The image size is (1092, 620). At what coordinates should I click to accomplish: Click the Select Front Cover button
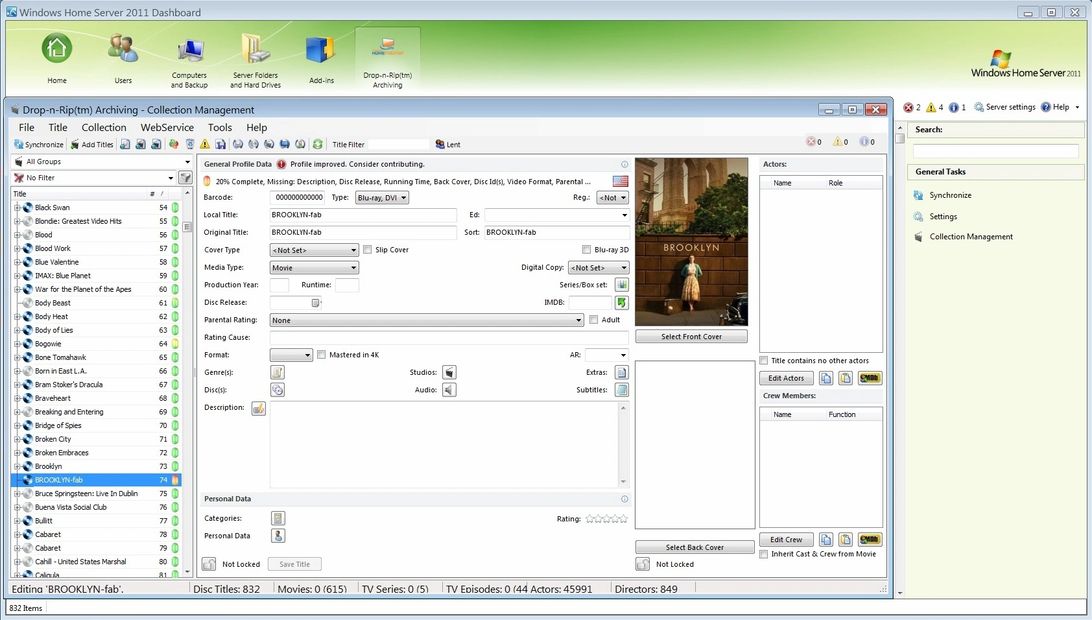[691, 337]
